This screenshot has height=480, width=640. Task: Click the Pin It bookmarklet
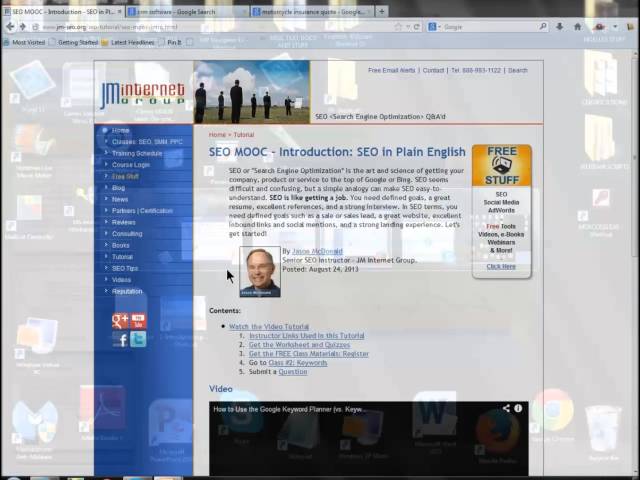click(x=170, y=42)
